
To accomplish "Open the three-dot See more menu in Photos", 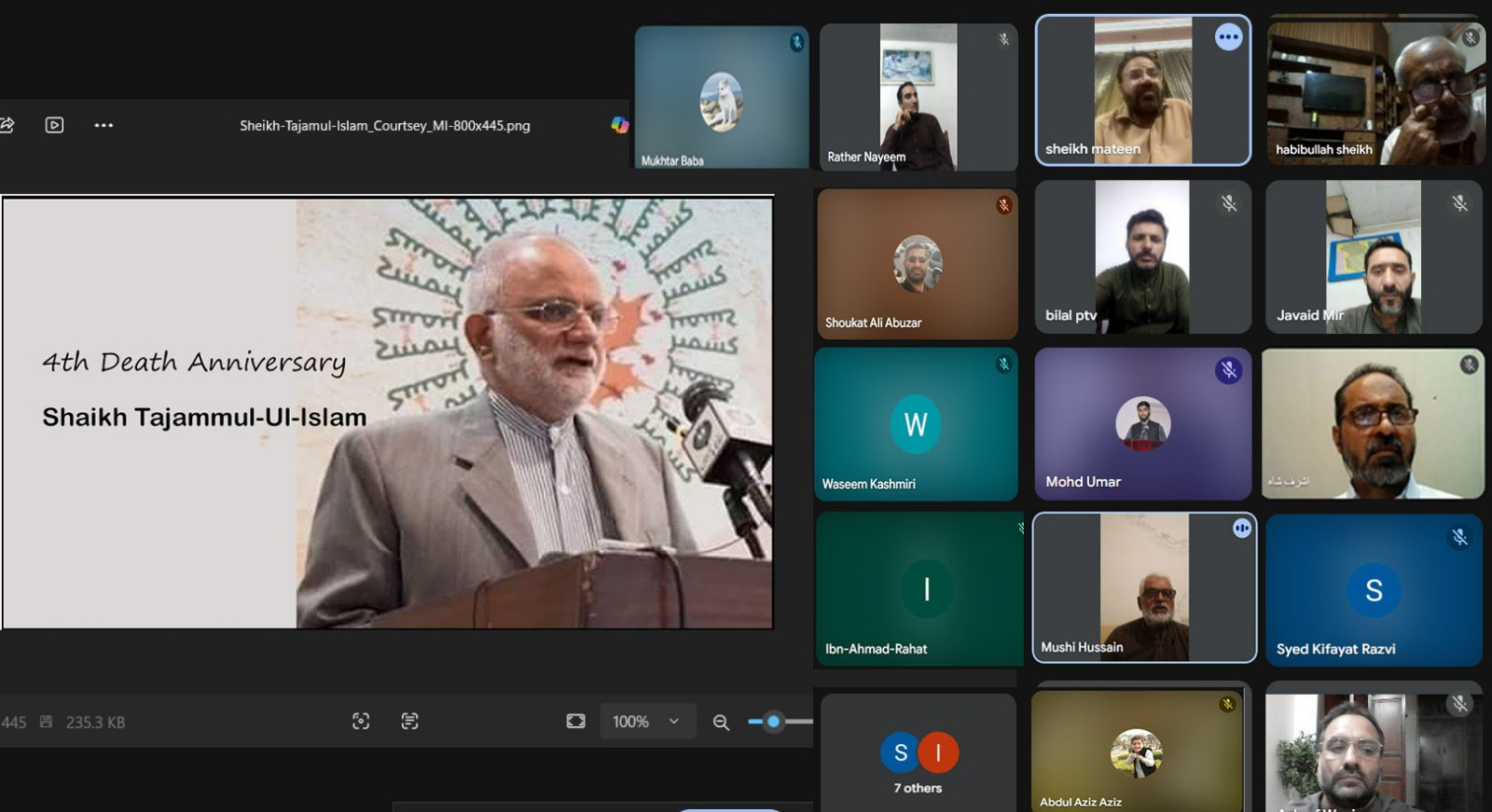I will (104, 125).
